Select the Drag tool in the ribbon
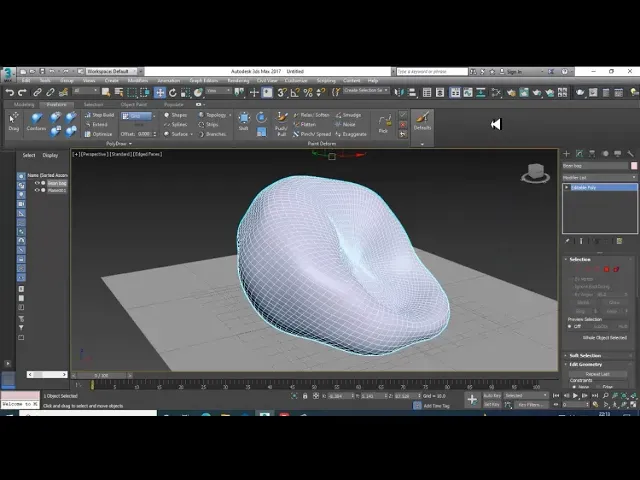Image resolution: width=640 pixels, height=480 pixels. [x=13, y=121]
